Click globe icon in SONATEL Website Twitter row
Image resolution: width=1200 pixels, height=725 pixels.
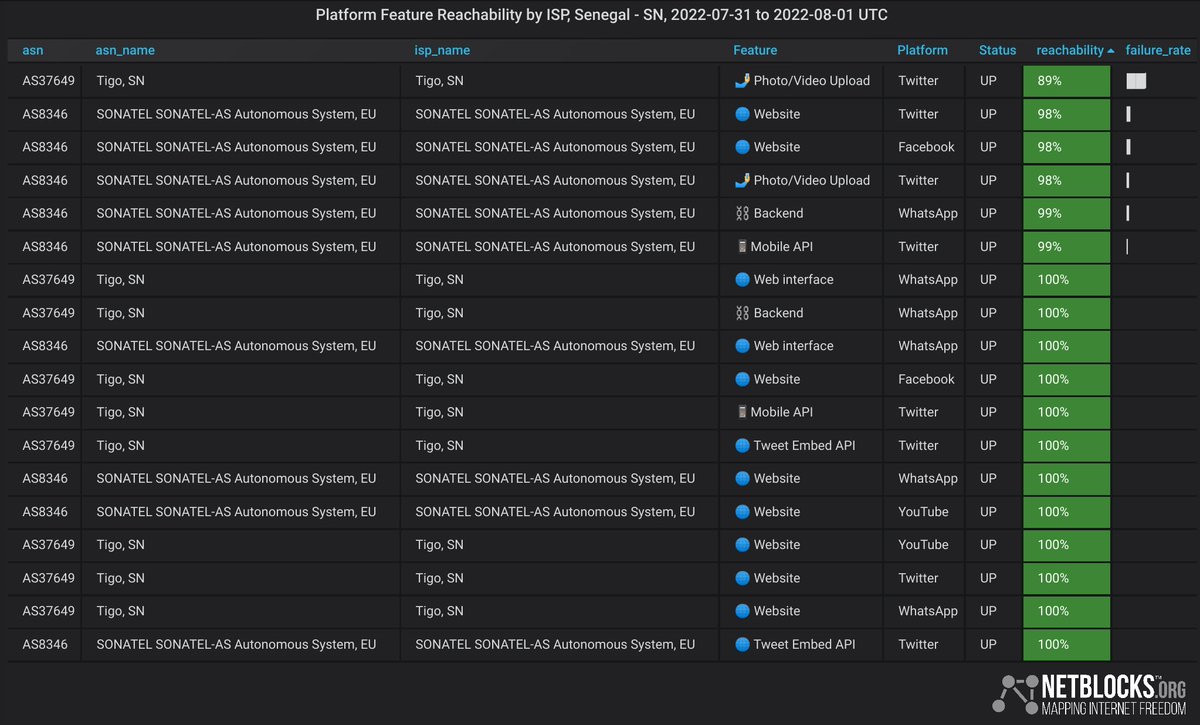742,114
